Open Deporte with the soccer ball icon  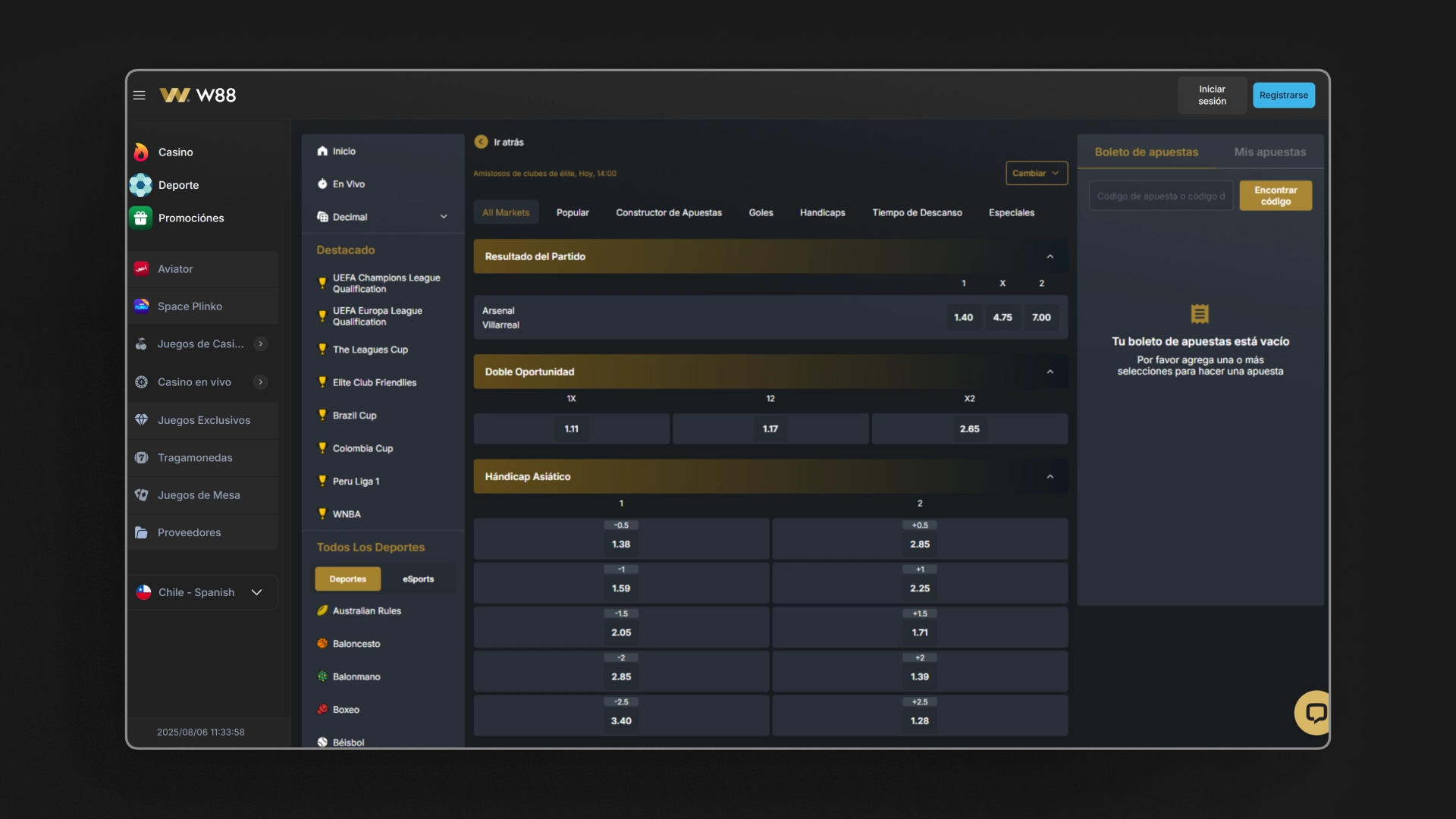[141, 185]
